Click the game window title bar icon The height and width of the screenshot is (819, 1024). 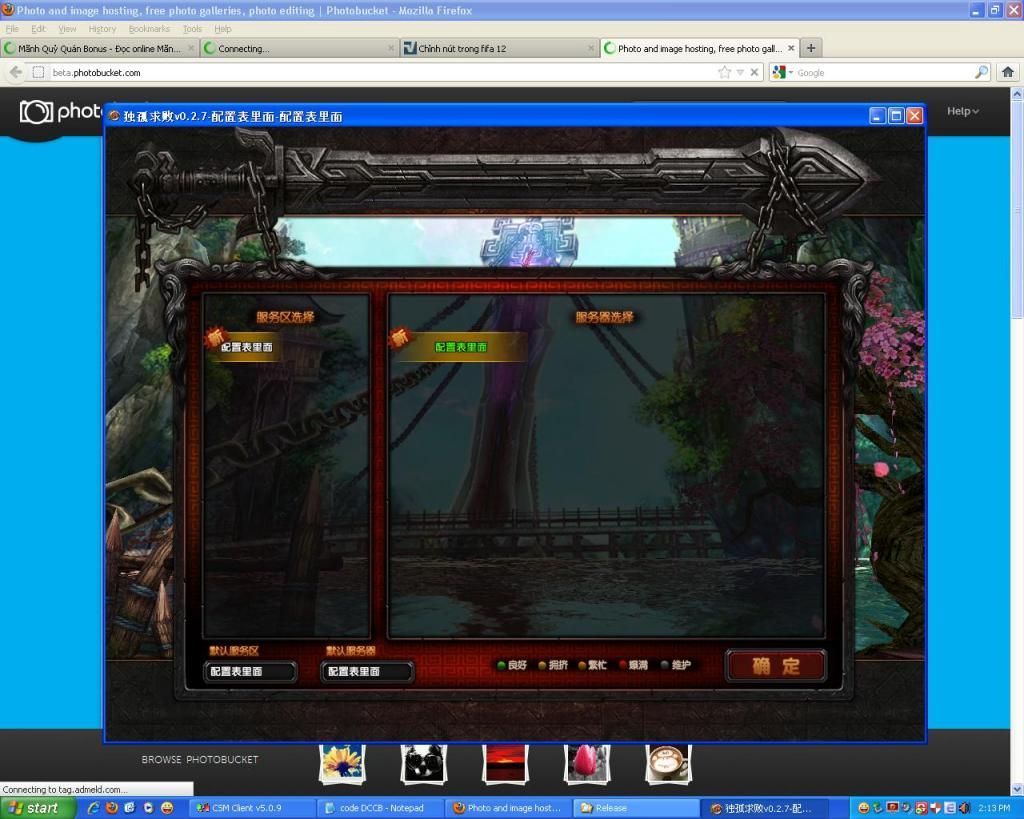pyautogui.click(x=115, y=116)
